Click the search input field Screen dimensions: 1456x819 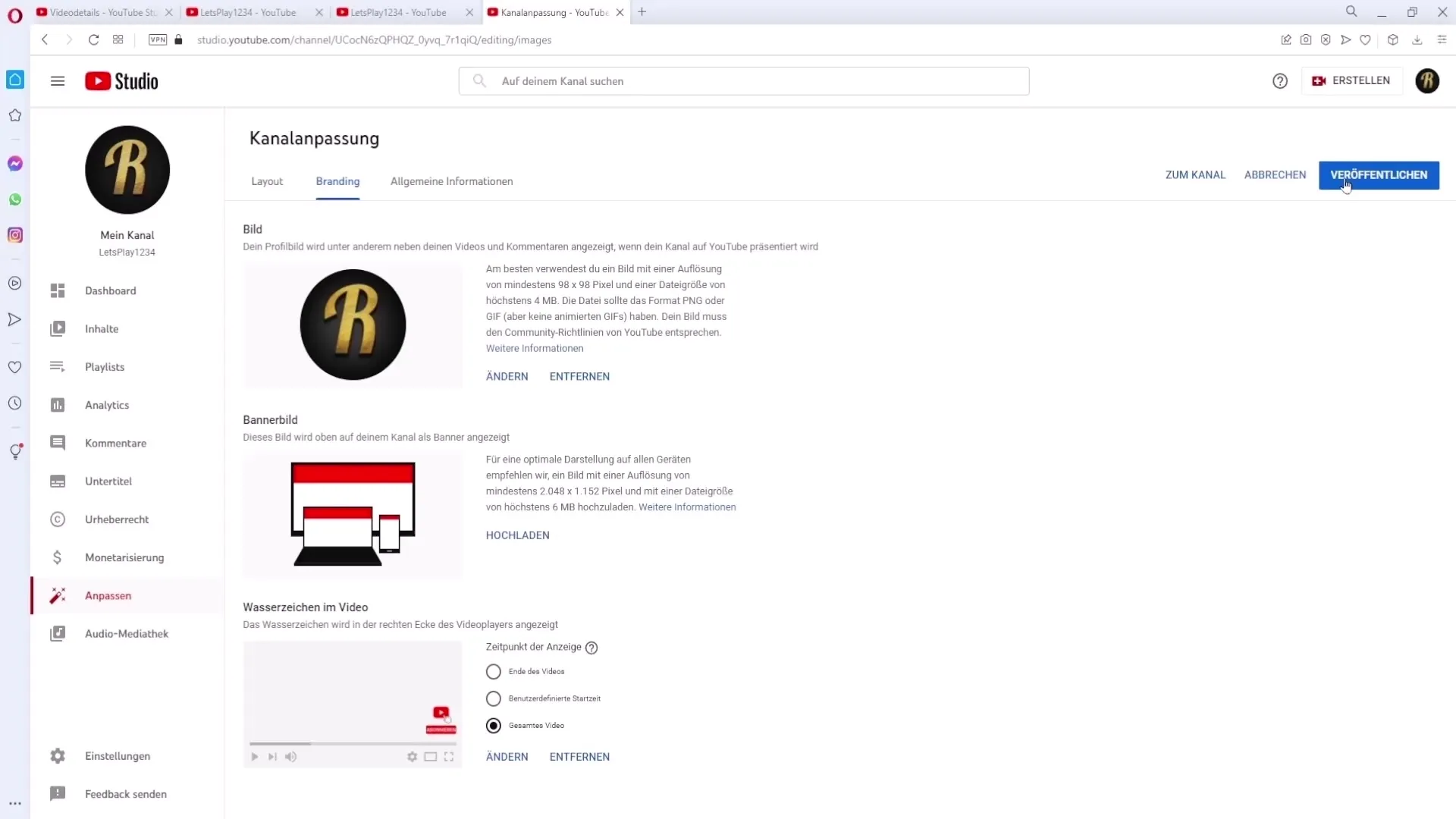[x=744, y=80]
